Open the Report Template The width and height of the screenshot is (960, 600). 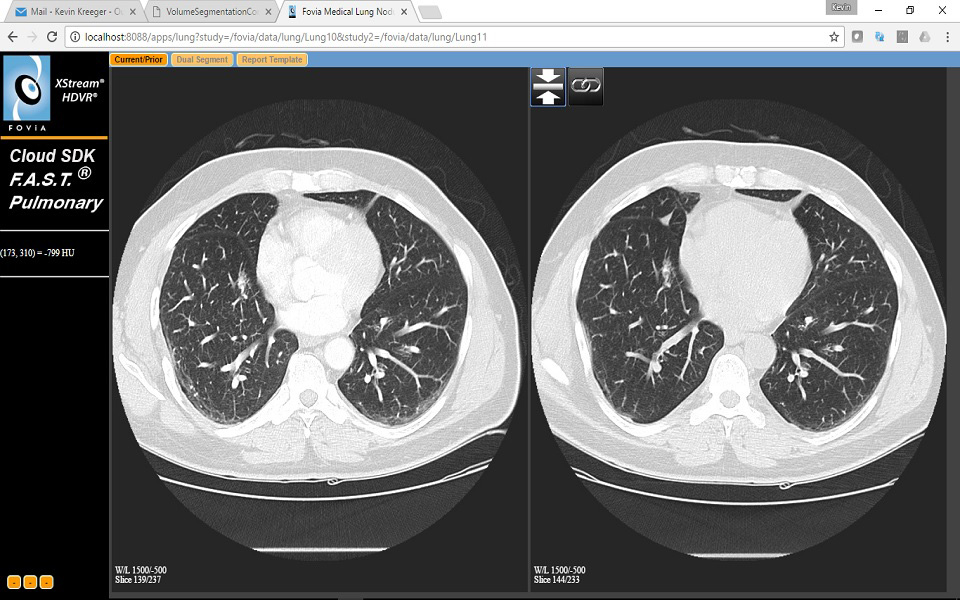click(271, 59)
